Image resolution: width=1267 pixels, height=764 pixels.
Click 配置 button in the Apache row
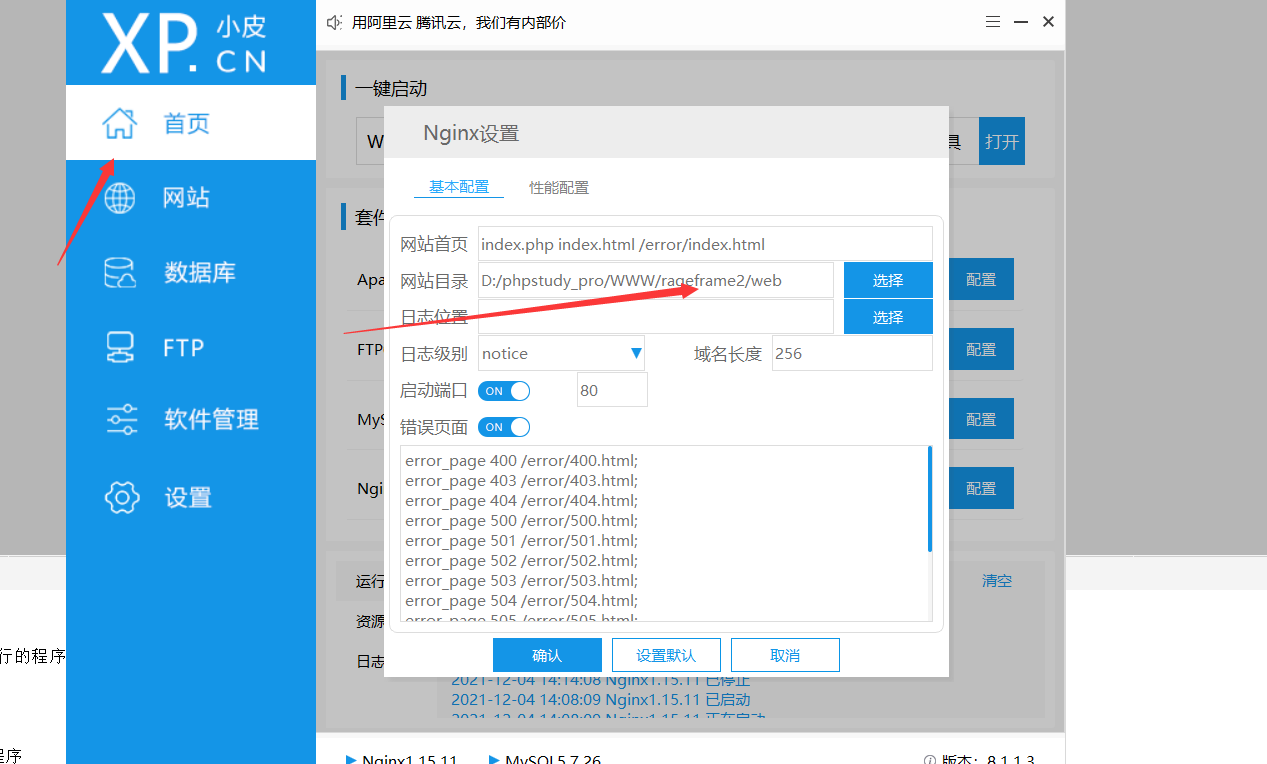point(981,279)
